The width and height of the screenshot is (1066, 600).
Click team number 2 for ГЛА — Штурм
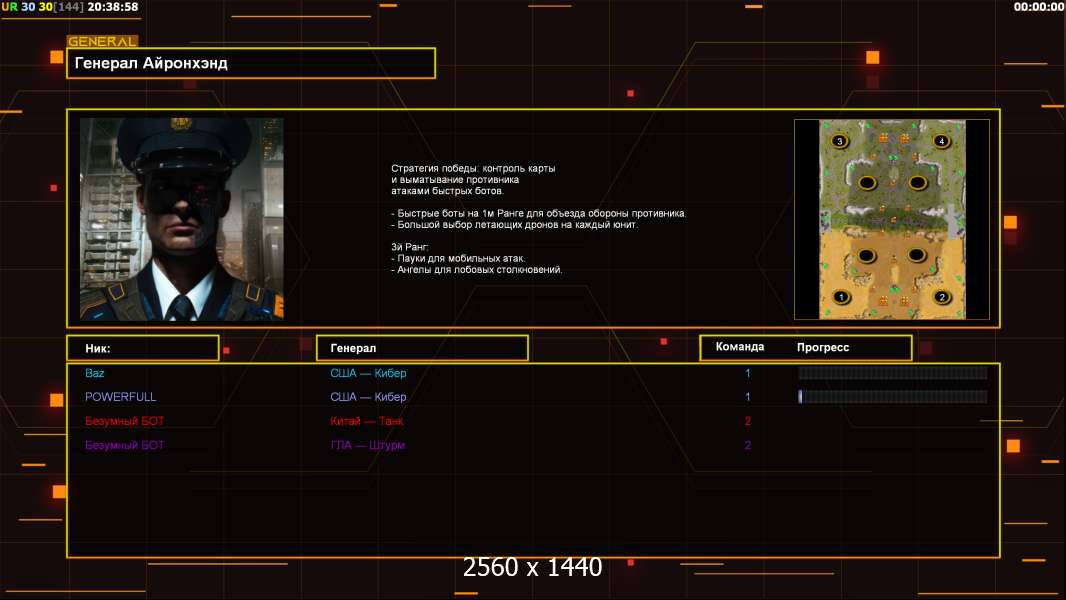point(748,445)
